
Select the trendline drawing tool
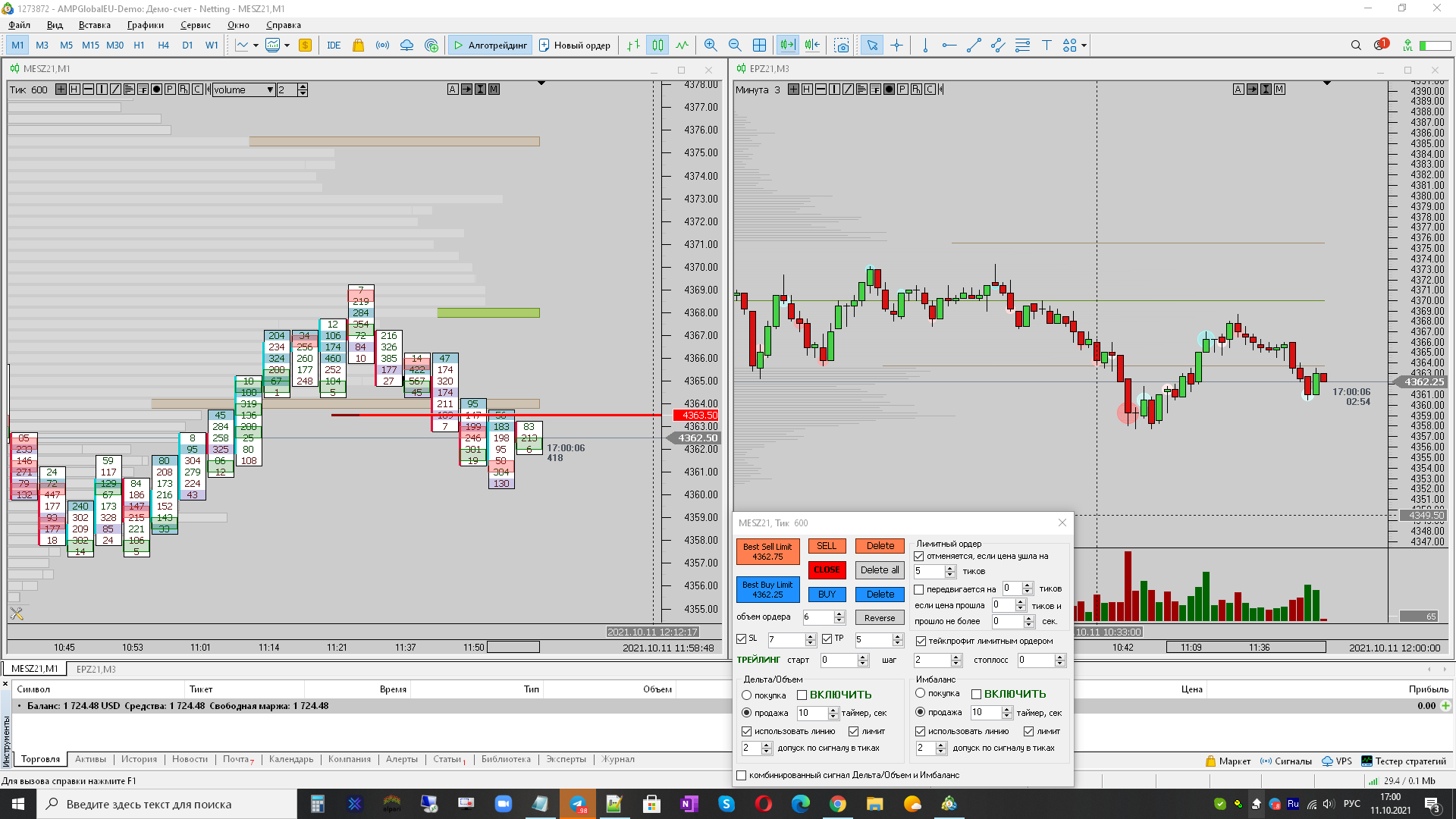[974, 45]
